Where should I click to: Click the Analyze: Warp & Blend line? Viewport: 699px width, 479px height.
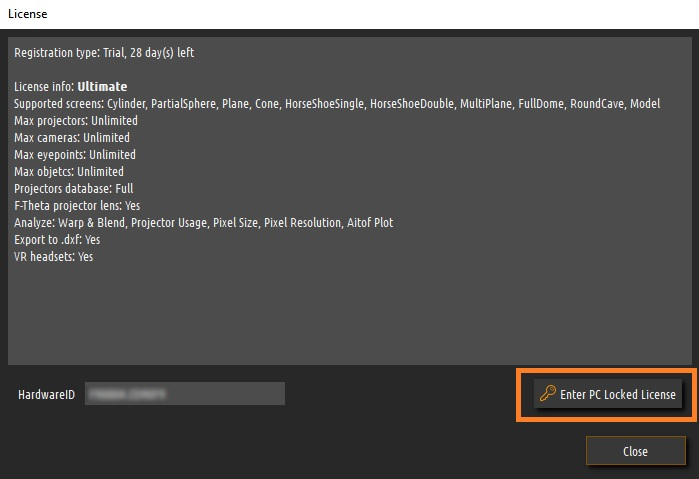click(x=204, y=222)
